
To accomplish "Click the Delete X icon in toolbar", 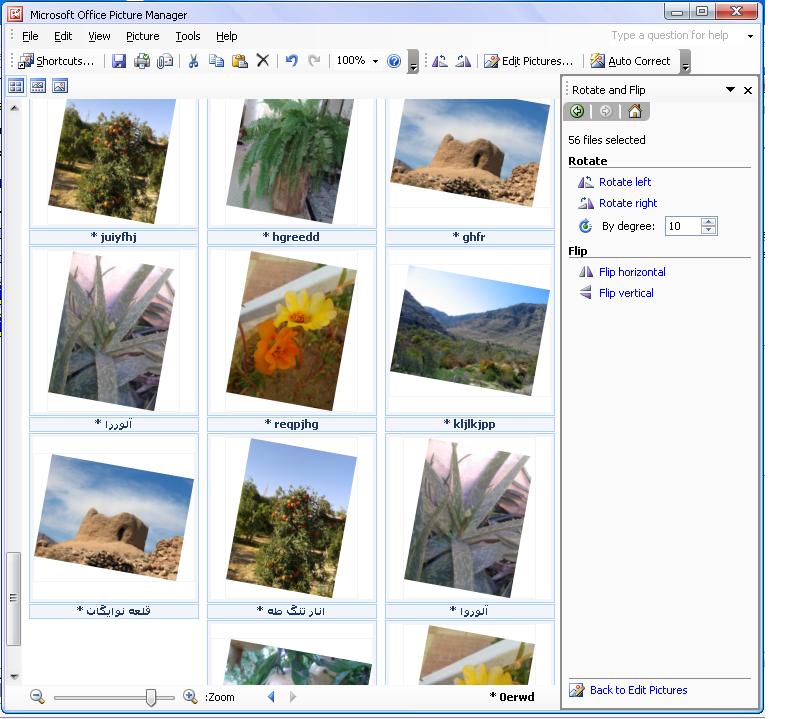I will coord(263,61).
